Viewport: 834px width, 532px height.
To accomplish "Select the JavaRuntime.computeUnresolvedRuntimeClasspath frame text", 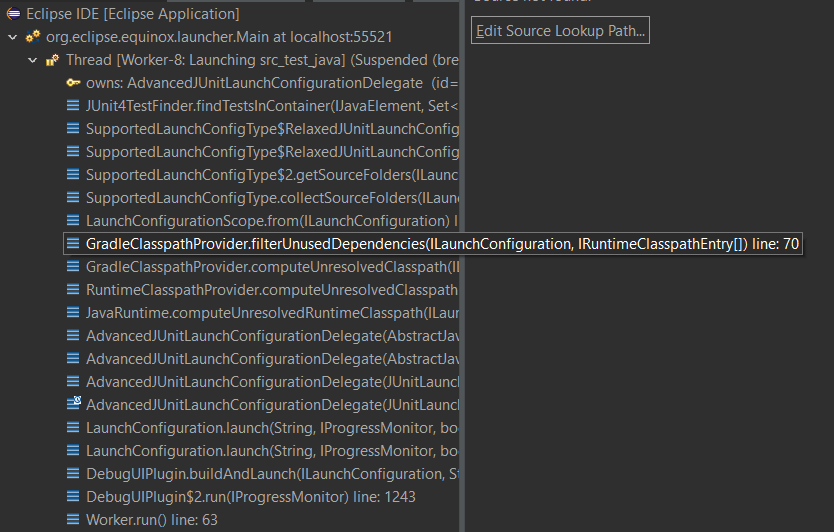I will (x=272, y=313).
